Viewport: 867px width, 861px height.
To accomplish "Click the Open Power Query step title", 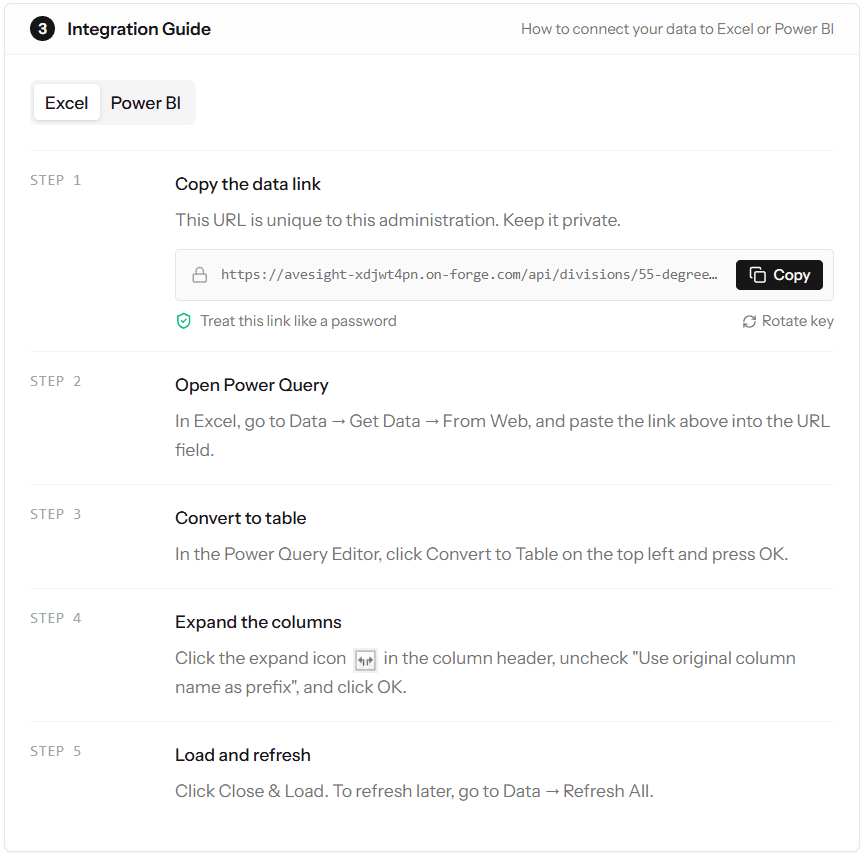I will [x=252, y=385].
